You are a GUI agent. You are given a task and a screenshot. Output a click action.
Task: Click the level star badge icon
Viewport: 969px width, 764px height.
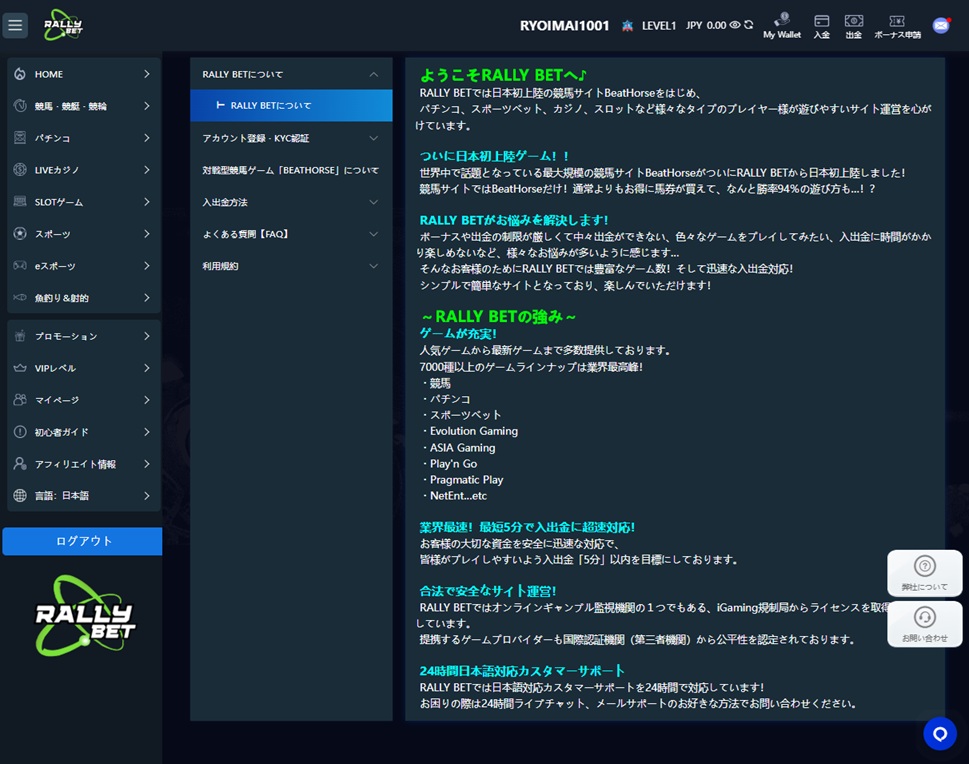627,25
